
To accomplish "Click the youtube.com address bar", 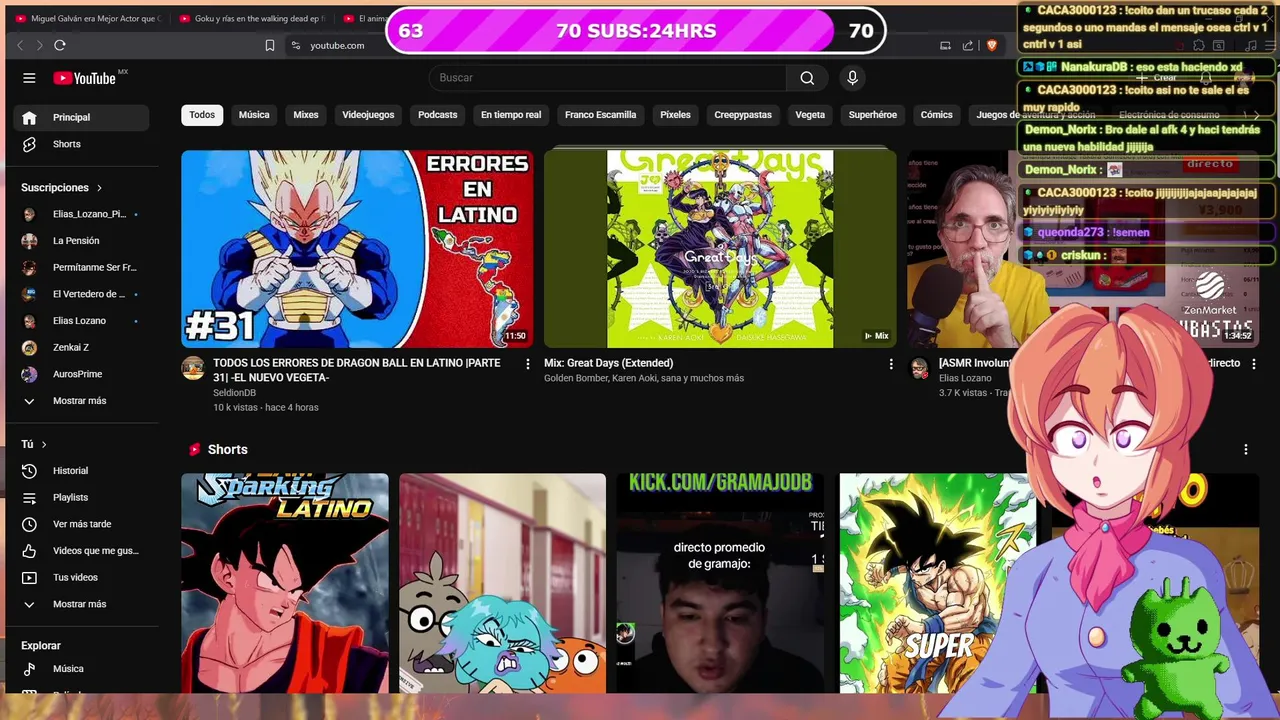I will click(x=337, y=45).
